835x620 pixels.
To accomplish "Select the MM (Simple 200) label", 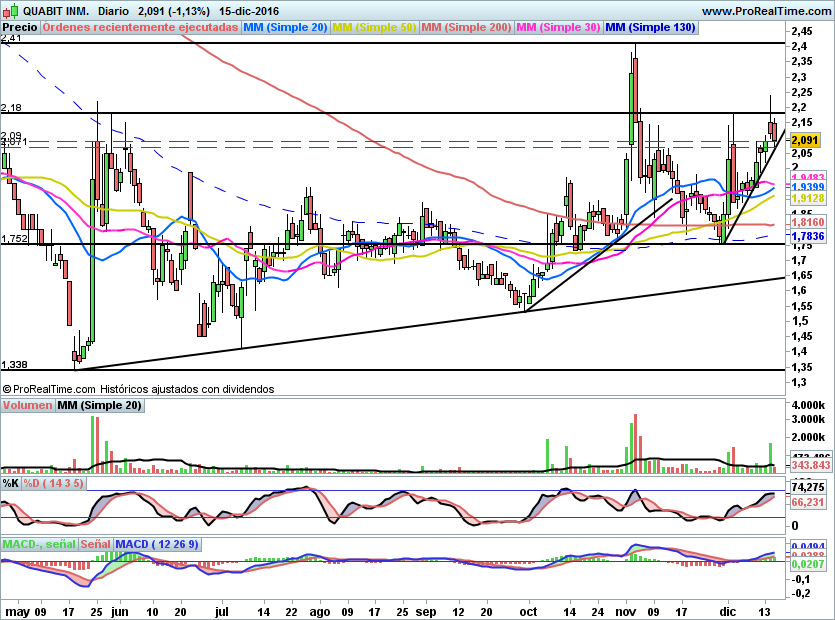I will pos(466,27).
